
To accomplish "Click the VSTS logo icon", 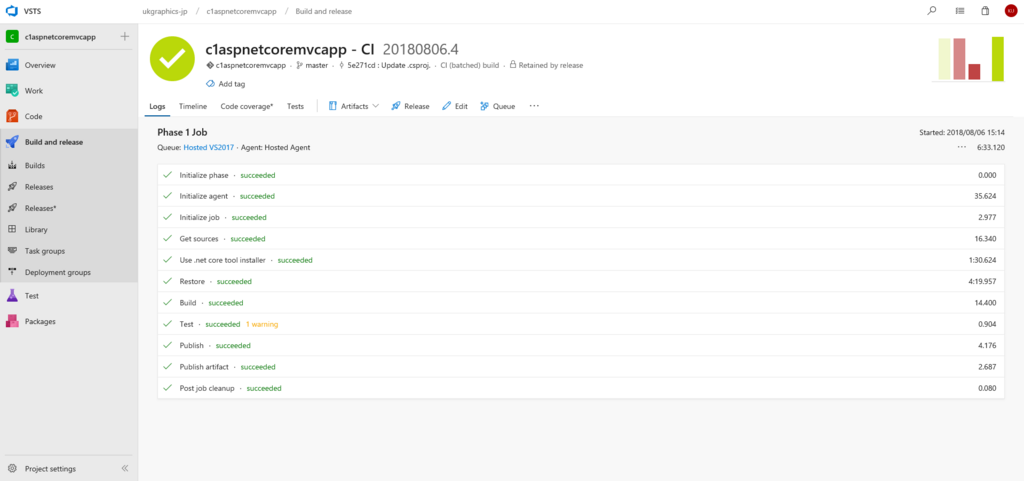I will 11,11.
